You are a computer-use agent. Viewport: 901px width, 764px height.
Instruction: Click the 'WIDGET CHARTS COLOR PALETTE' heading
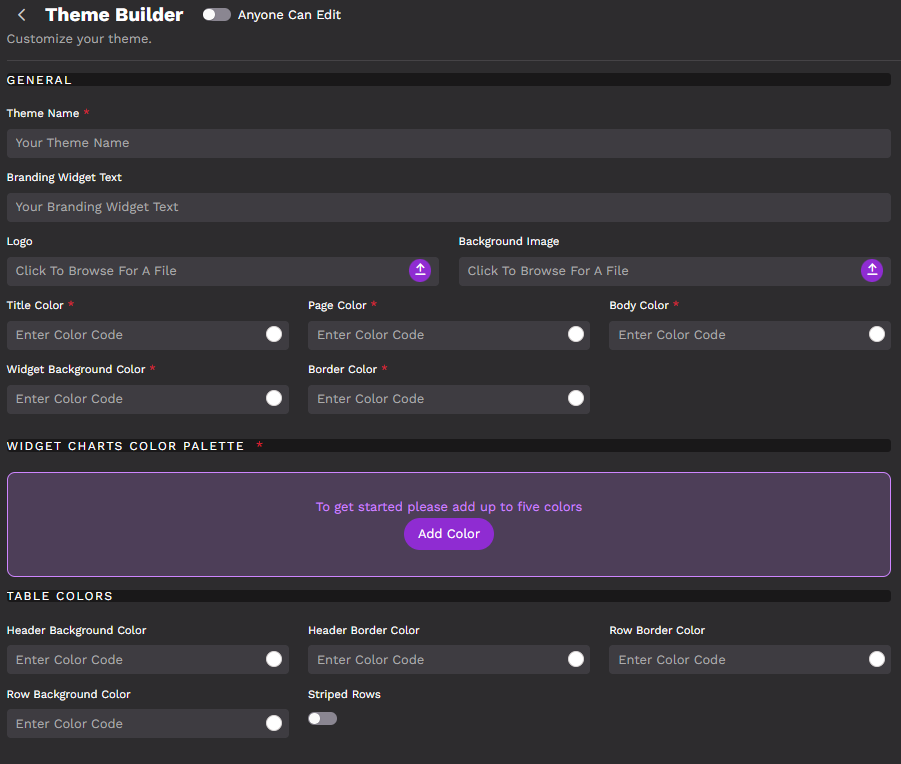[125, 446]
